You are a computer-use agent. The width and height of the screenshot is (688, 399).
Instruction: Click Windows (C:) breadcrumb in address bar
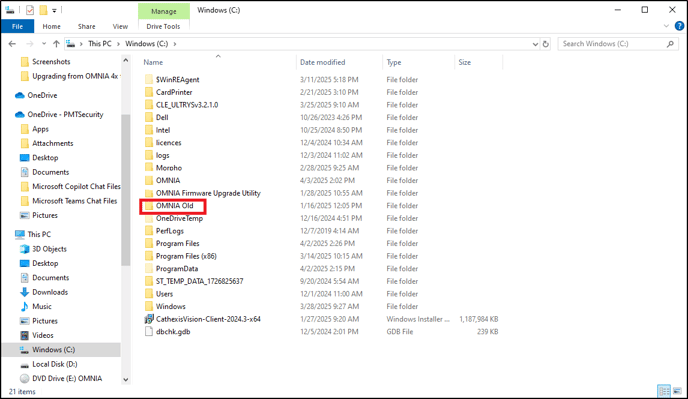tap(147, 44)
